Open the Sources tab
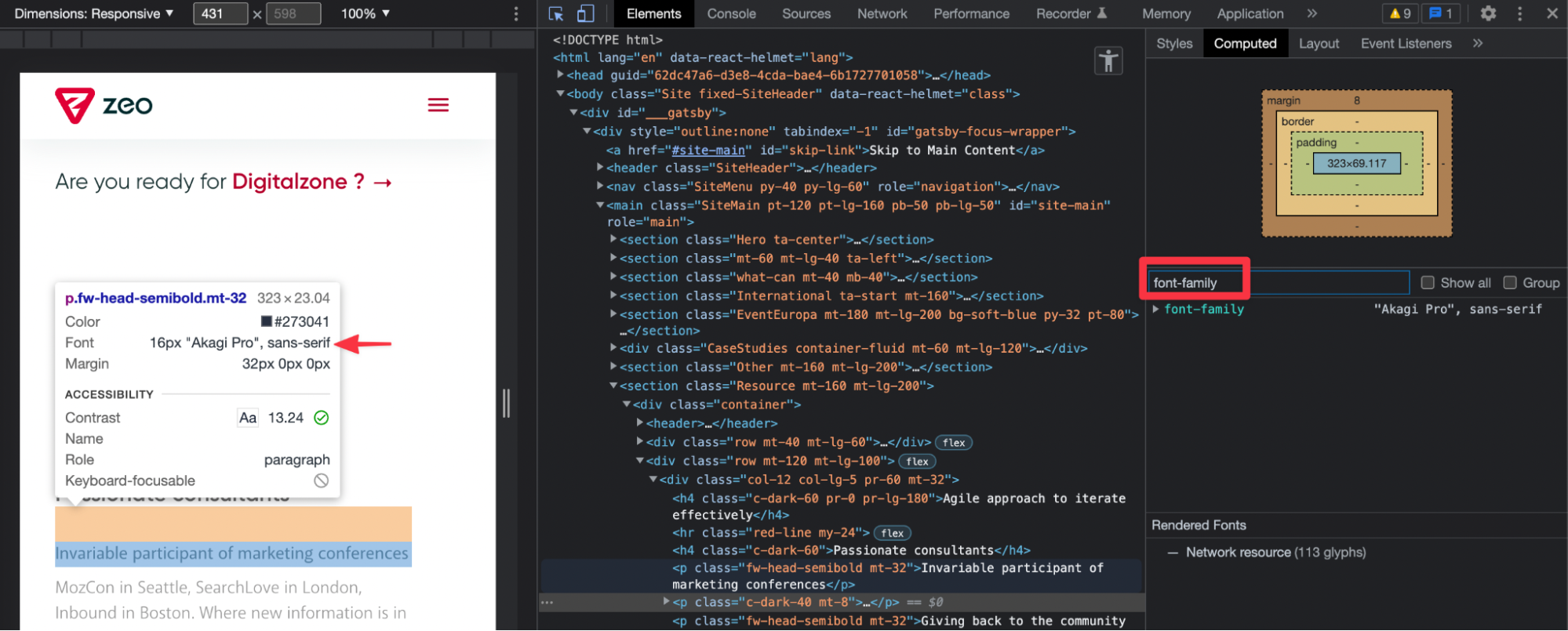The image size is (1568, 631). (x=806, y=13)
